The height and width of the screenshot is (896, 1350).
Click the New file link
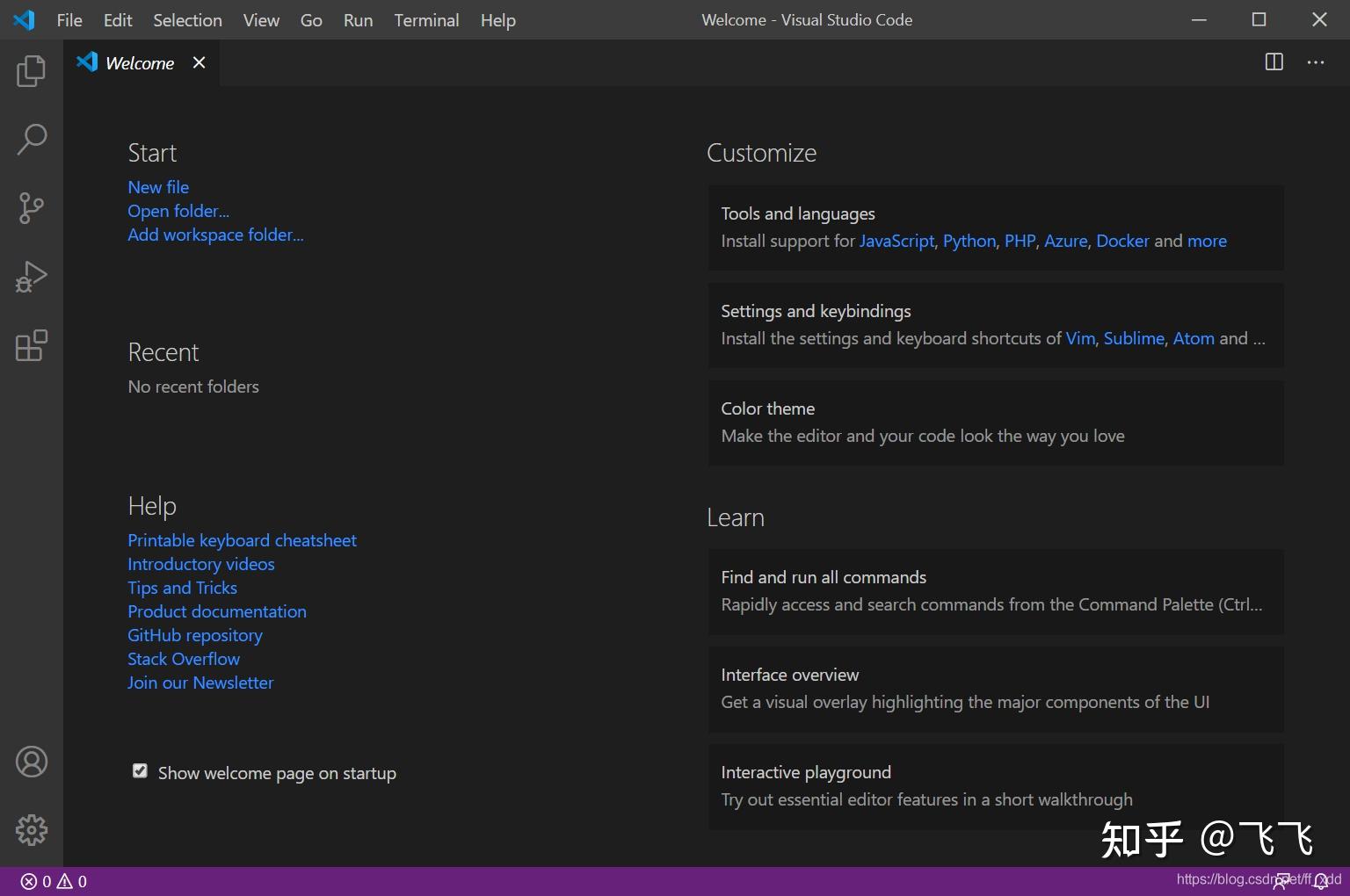[x=158, y=187]
